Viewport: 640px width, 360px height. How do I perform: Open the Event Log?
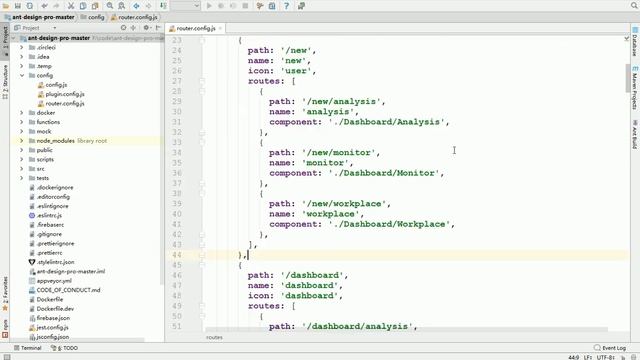(610, 348)
